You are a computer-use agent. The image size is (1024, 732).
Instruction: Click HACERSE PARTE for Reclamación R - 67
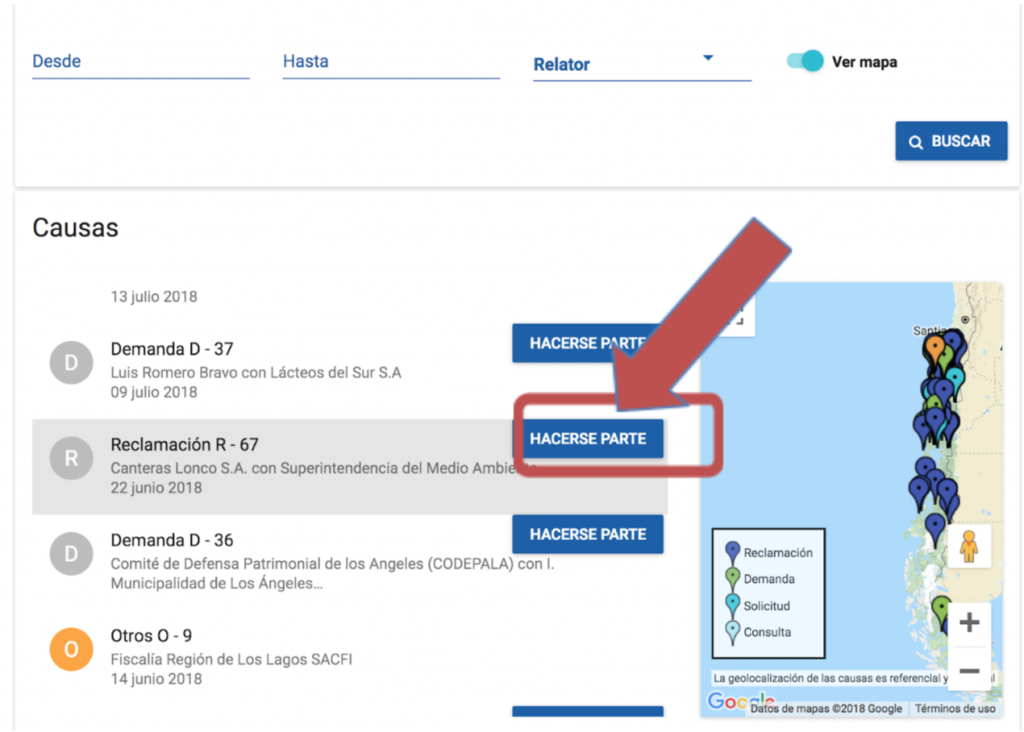click(x=587, y=439)
